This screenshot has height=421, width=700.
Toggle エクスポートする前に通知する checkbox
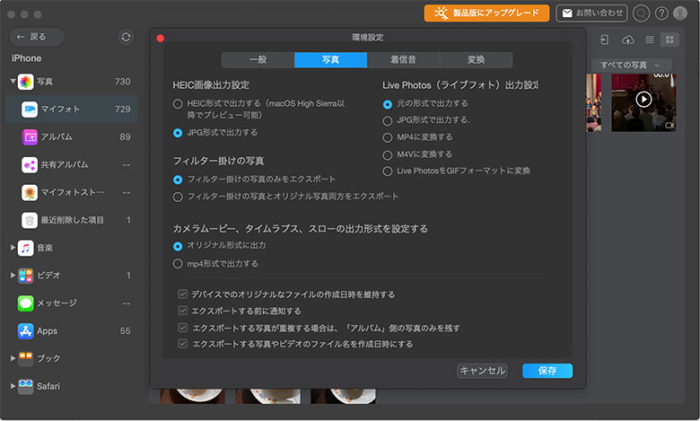pyautogui.click(x=183, y=310)
